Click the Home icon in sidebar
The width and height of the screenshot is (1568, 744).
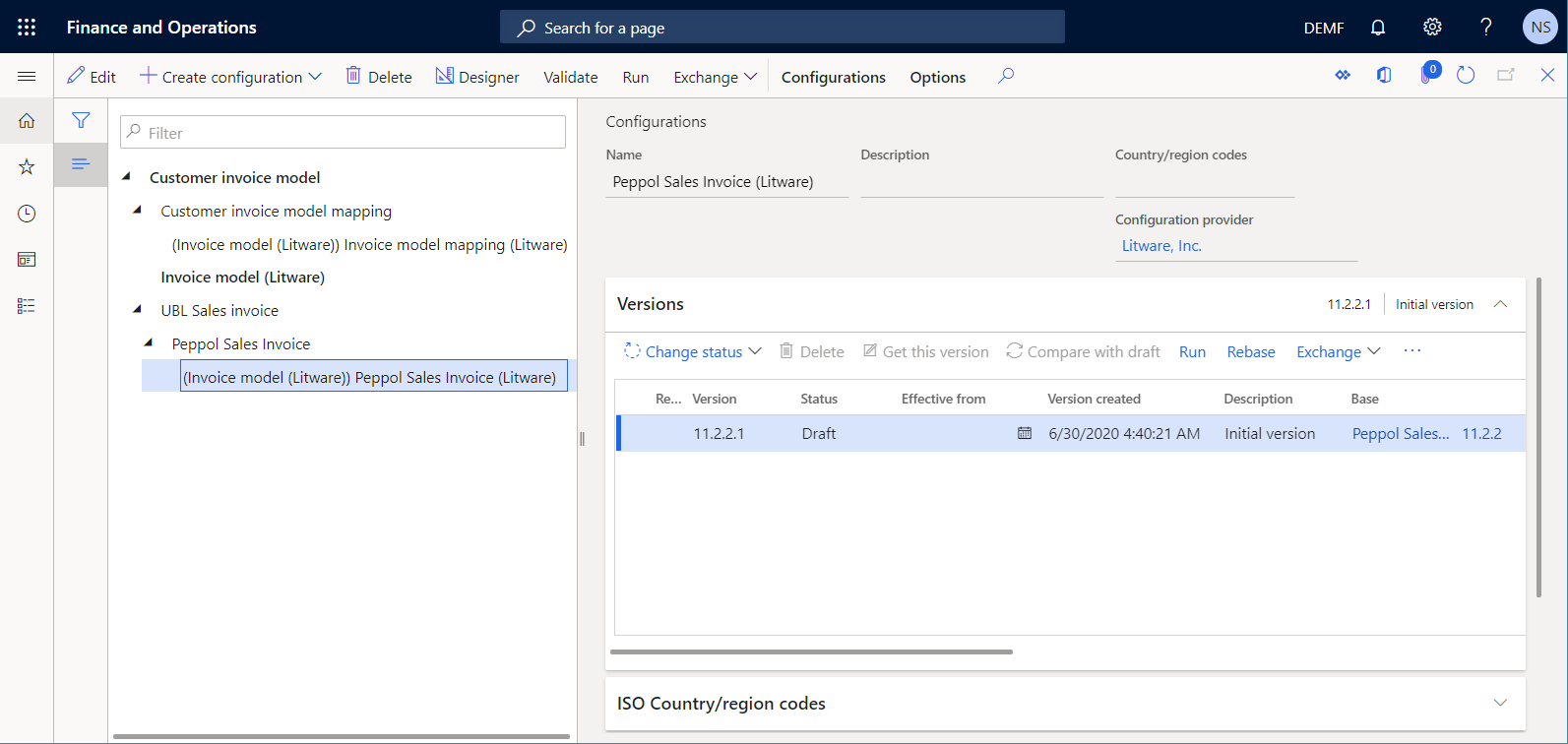coord(27,121)
